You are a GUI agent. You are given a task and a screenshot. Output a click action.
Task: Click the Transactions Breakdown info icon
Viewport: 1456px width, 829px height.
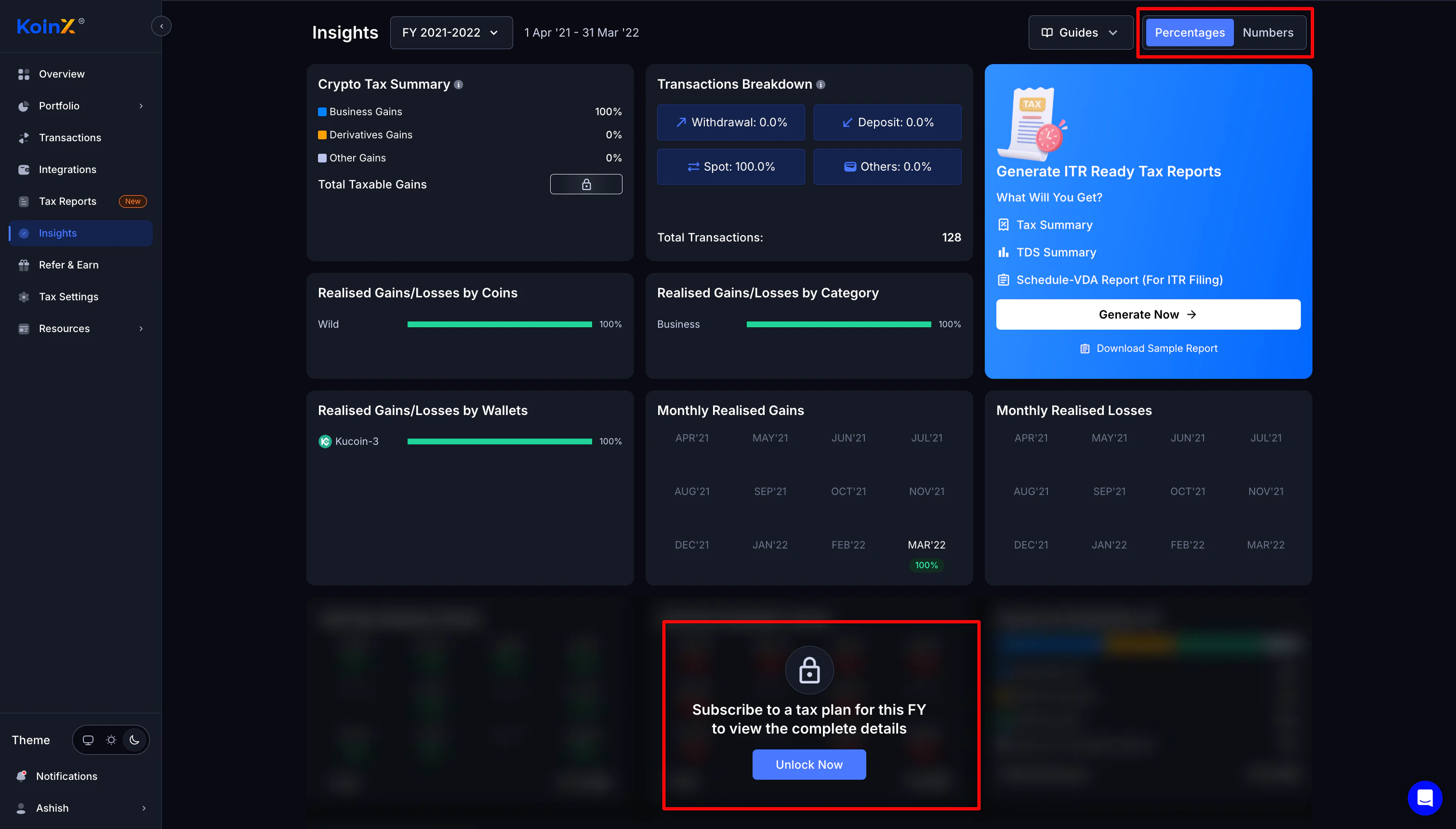point(821,85)
